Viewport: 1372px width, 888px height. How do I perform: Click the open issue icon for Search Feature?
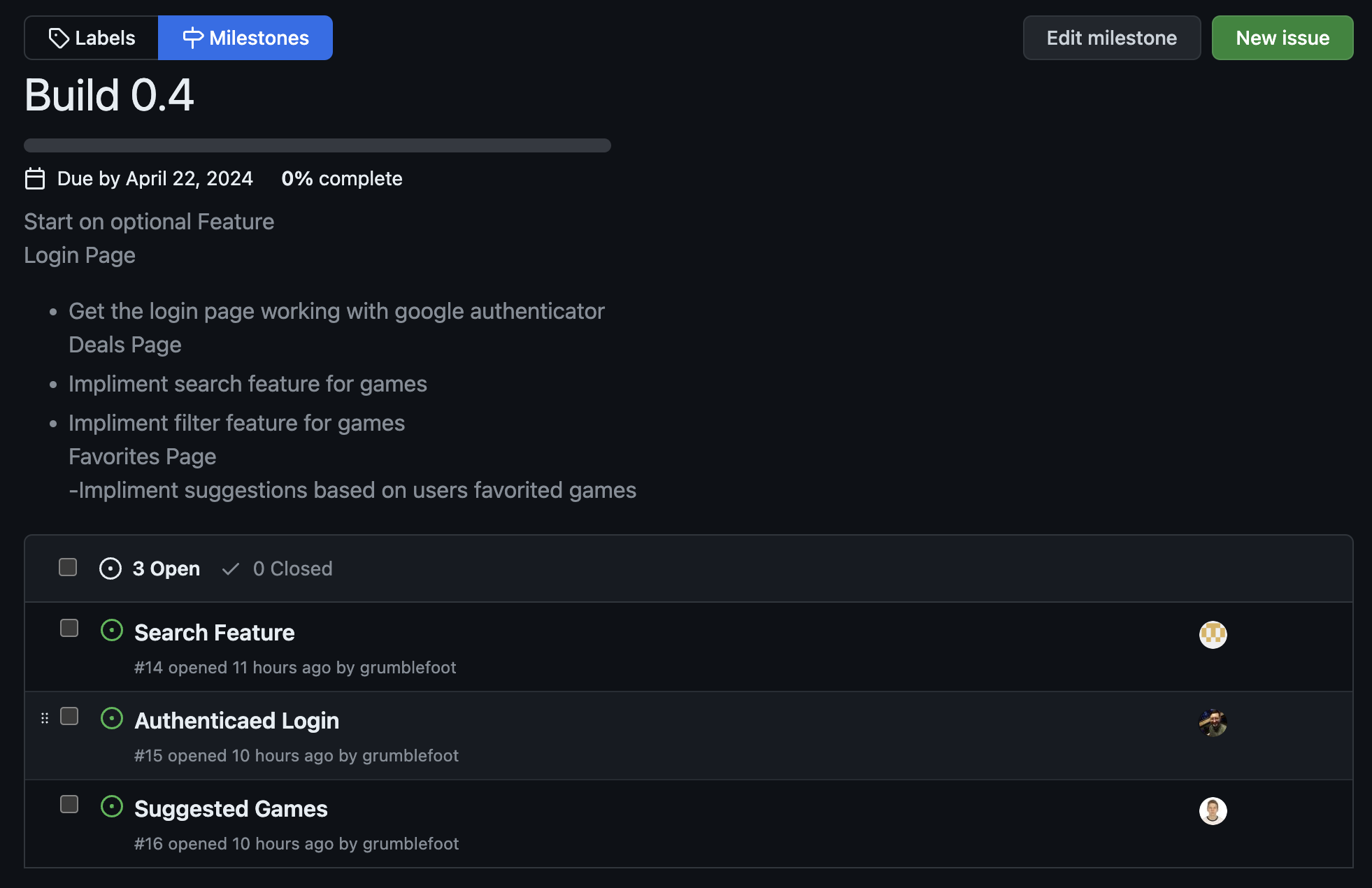tap(112, 631)
